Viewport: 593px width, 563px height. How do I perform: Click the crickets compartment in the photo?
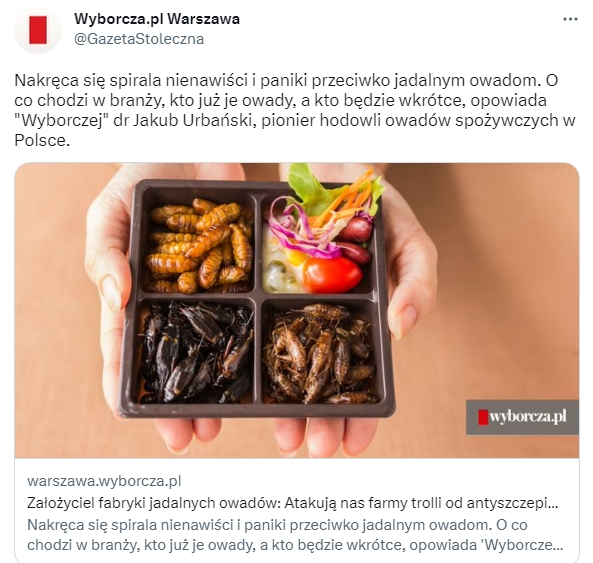[320, 352]
